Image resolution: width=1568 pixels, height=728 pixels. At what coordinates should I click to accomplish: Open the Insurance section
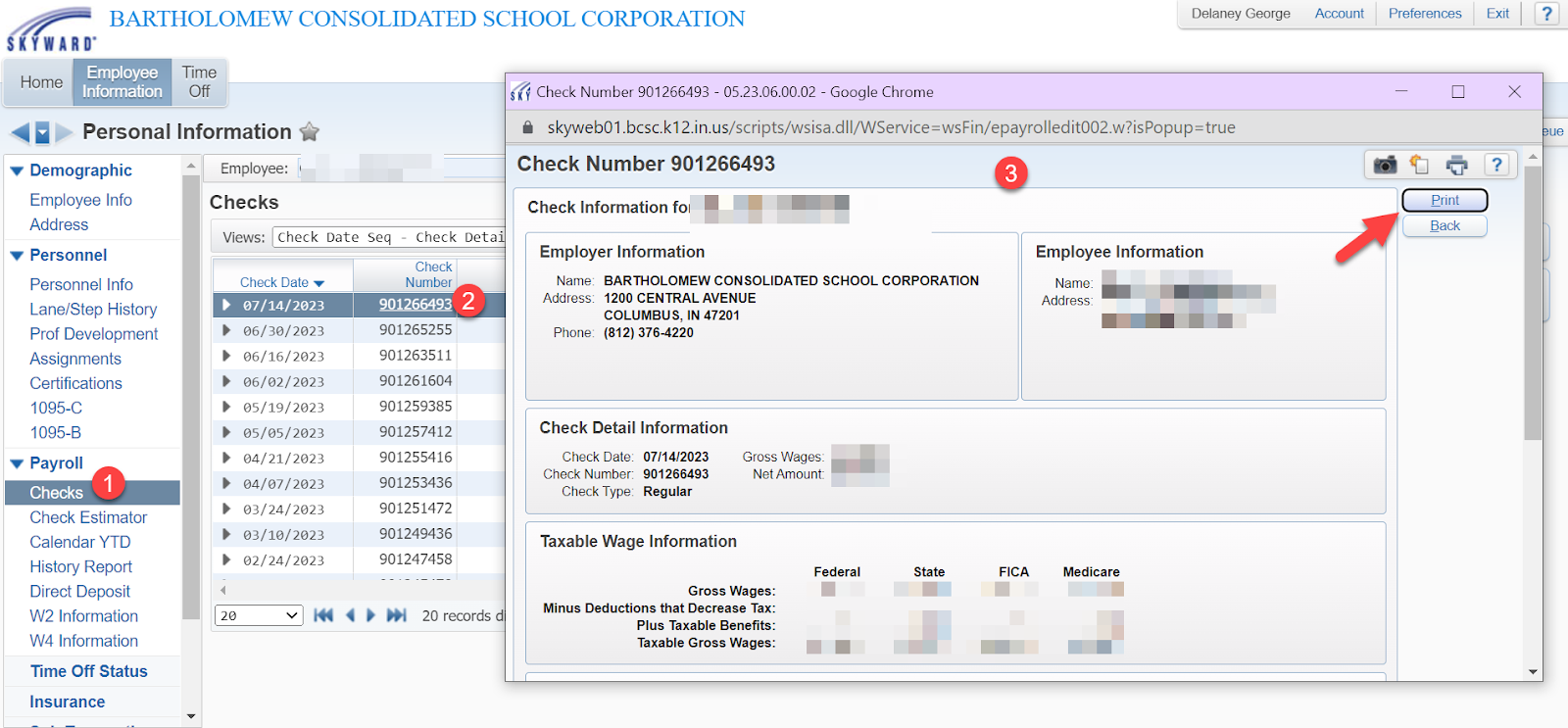click(x=67, y=702)
